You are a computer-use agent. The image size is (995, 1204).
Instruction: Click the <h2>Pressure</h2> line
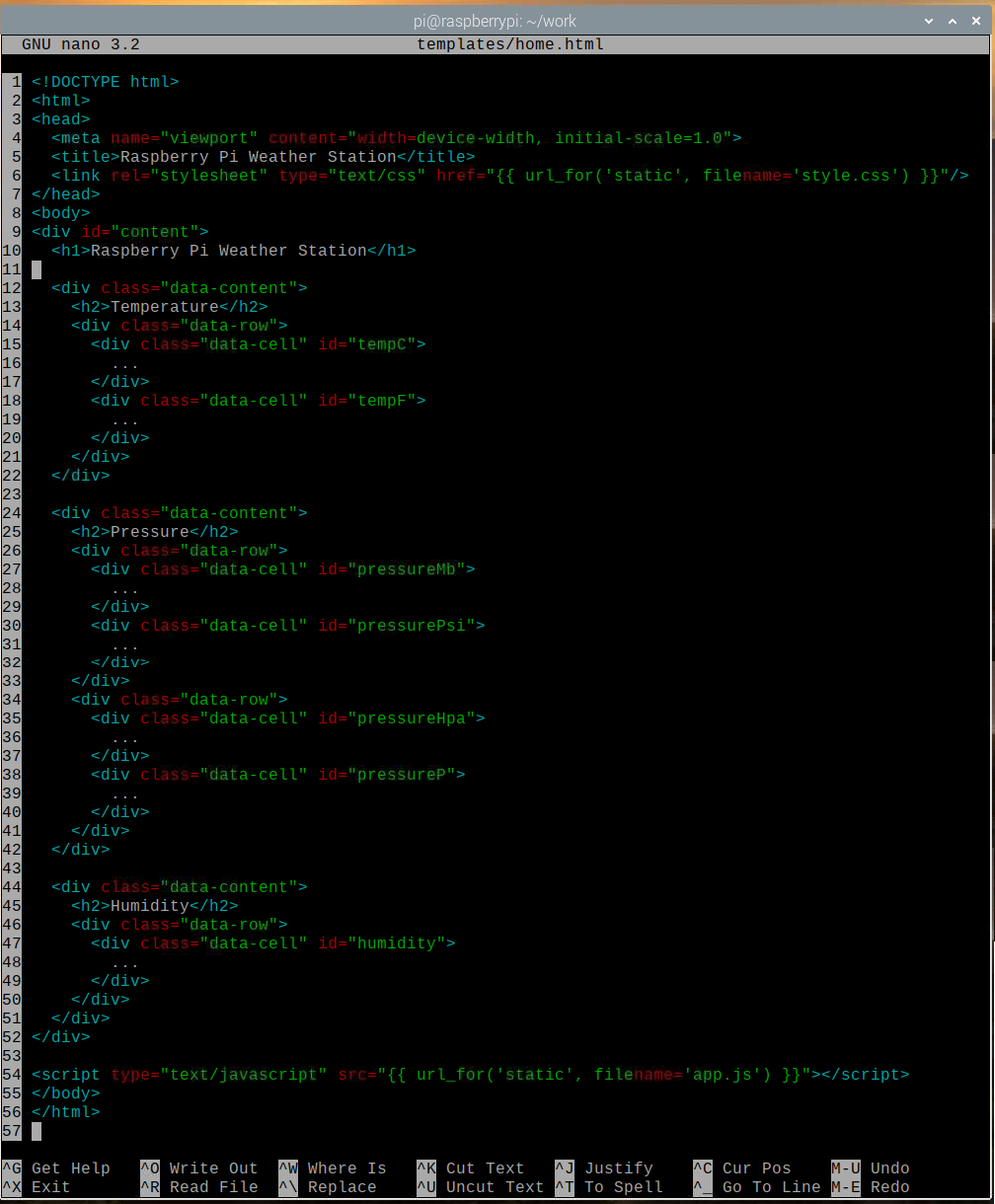coord(155,532)
